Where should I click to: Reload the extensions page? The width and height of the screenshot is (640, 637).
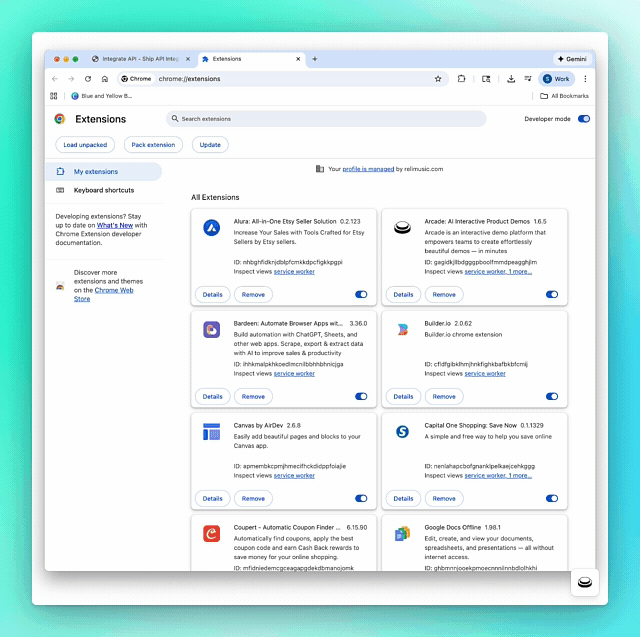point(88,79)
